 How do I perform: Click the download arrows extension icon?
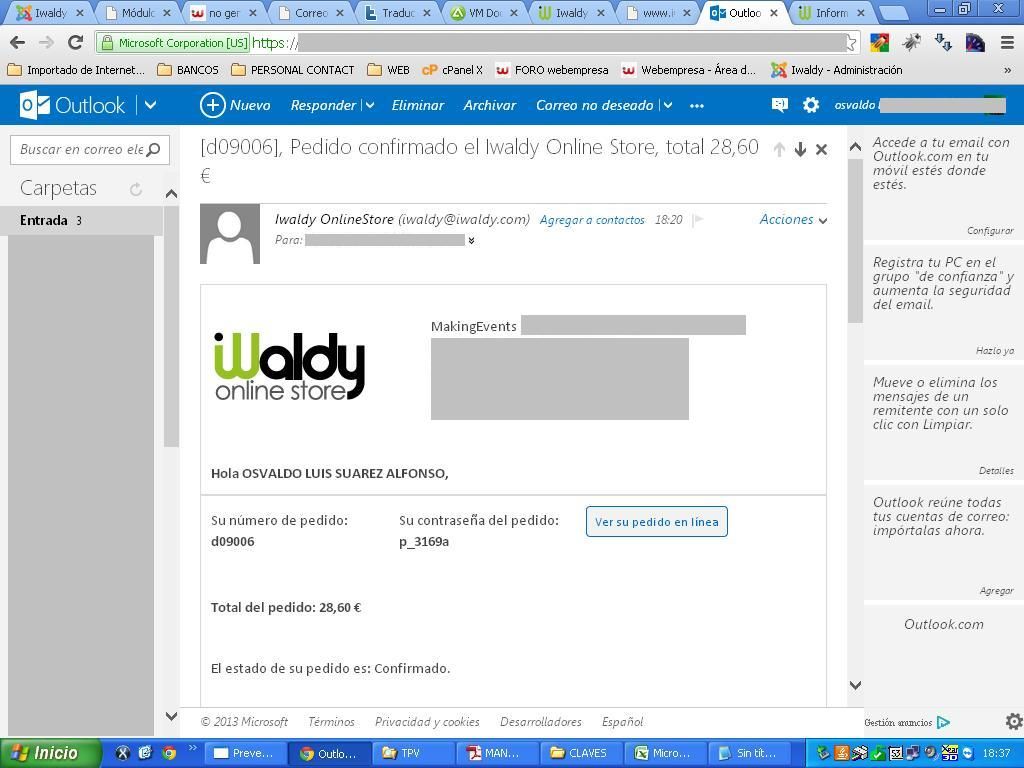point(943,43)
